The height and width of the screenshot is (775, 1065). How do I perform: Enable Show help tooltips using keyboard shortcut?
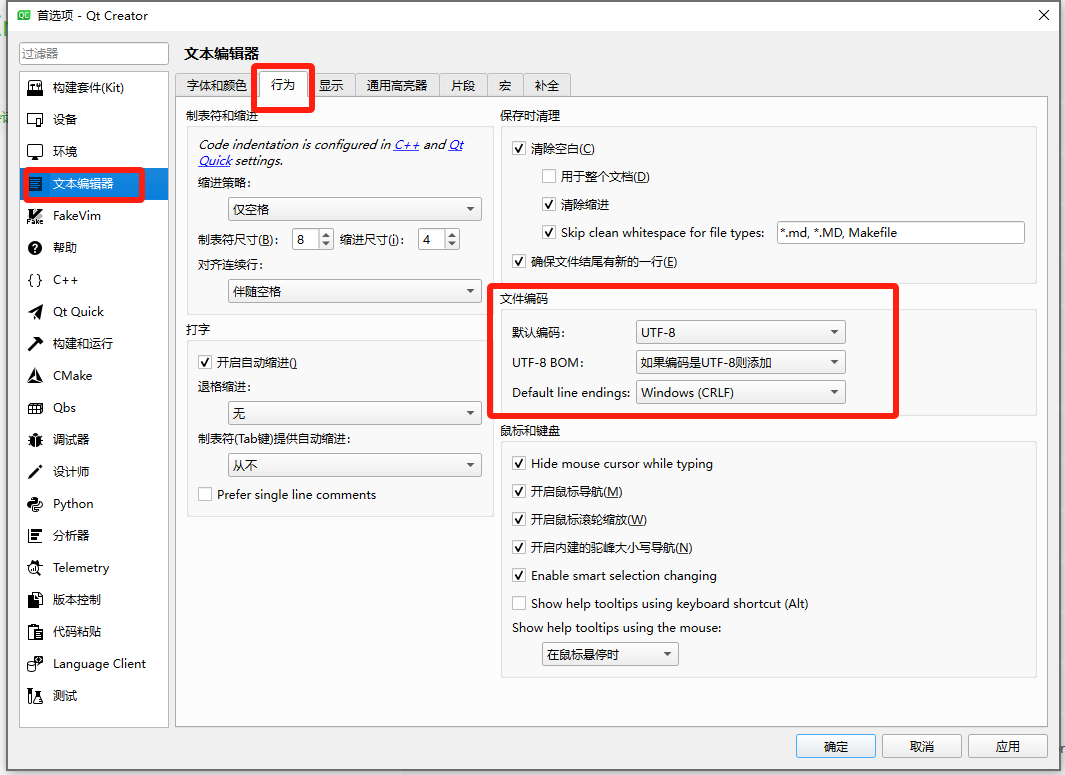click(x=519, y=604)
